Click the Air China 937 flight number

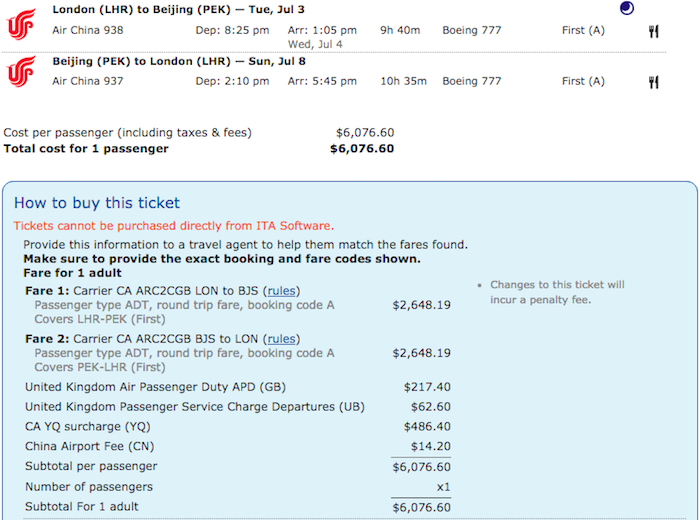[88, 81]
